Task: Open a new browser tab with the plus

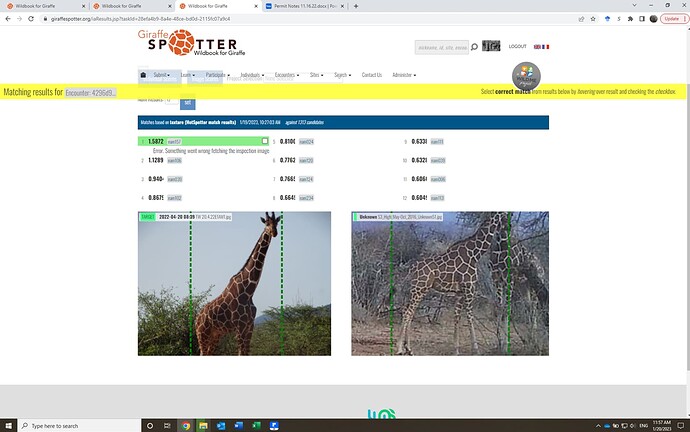Action: 356,6
